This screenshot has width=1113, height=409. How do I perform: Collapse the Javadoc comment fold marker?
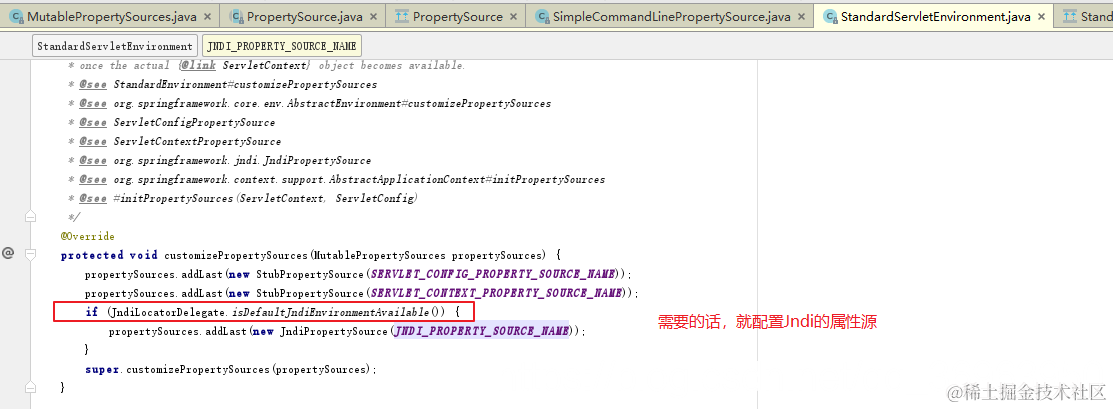[30, 216]
